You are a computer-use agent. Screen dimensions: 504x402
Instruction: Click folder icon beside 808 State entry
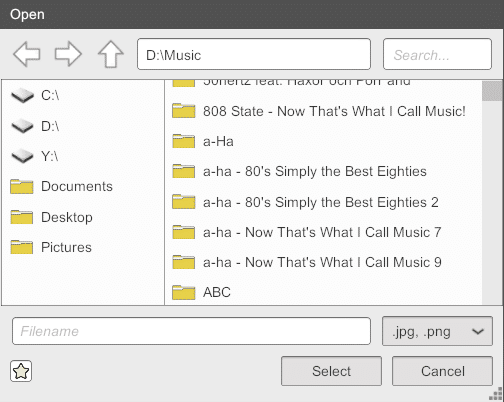point(184,111)
